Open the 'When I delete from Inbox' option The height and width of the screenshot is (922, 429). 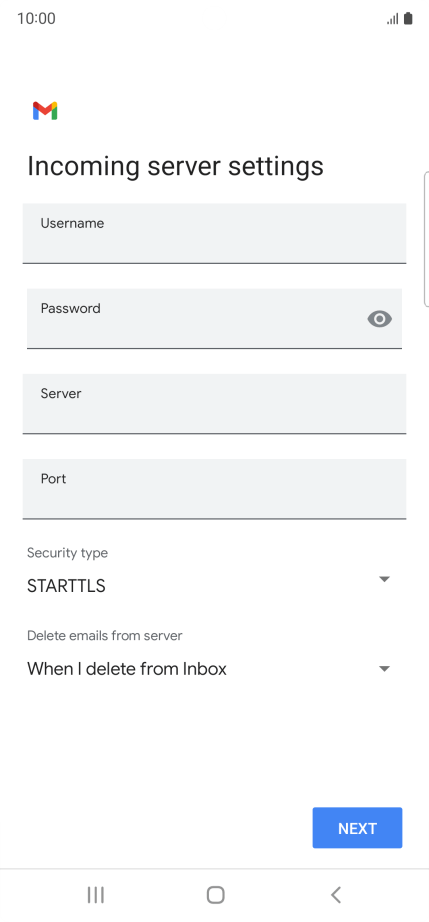click(x=127, y=669)
